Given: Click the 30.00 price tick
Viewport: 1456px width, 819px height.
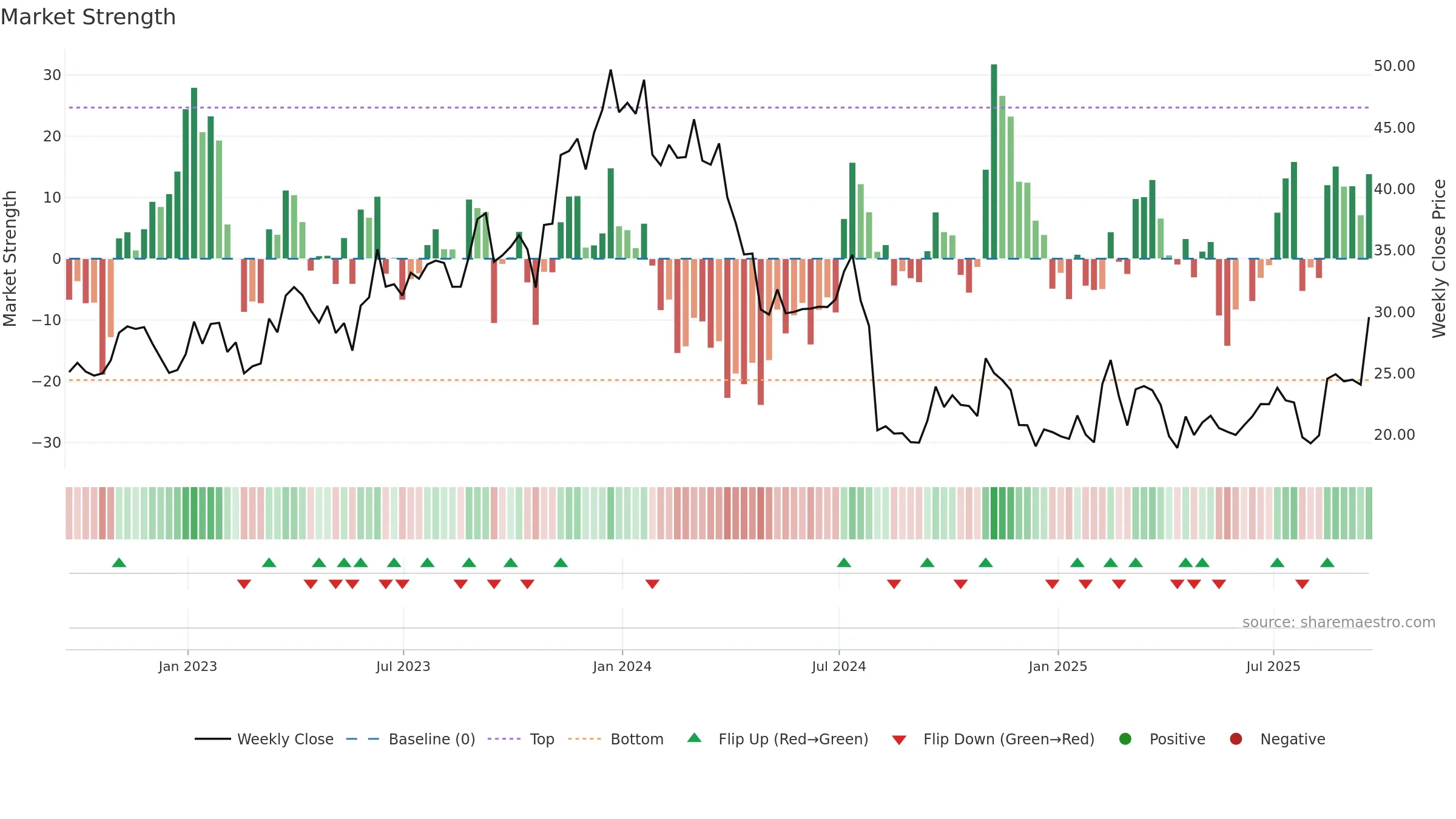Looking at the screenshot, I should (1394, 312).
